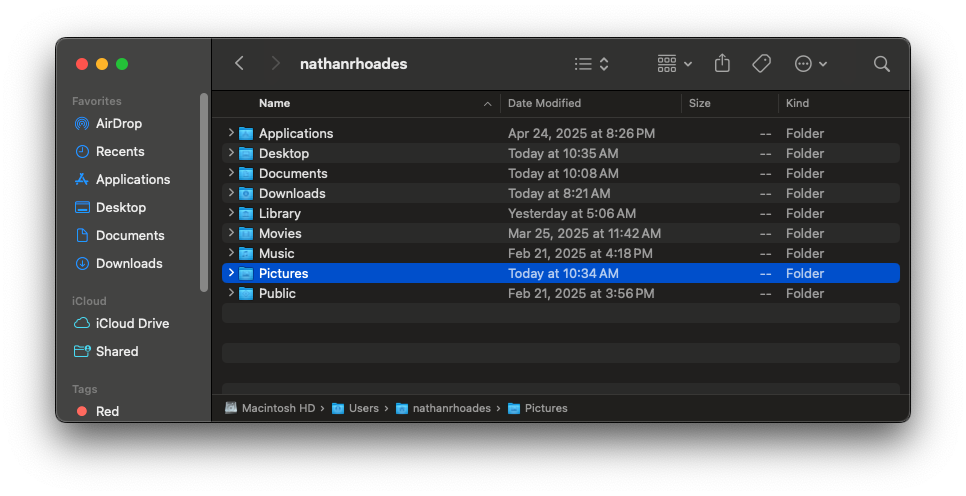Select Recents in the sidebar

coord(119,152)
